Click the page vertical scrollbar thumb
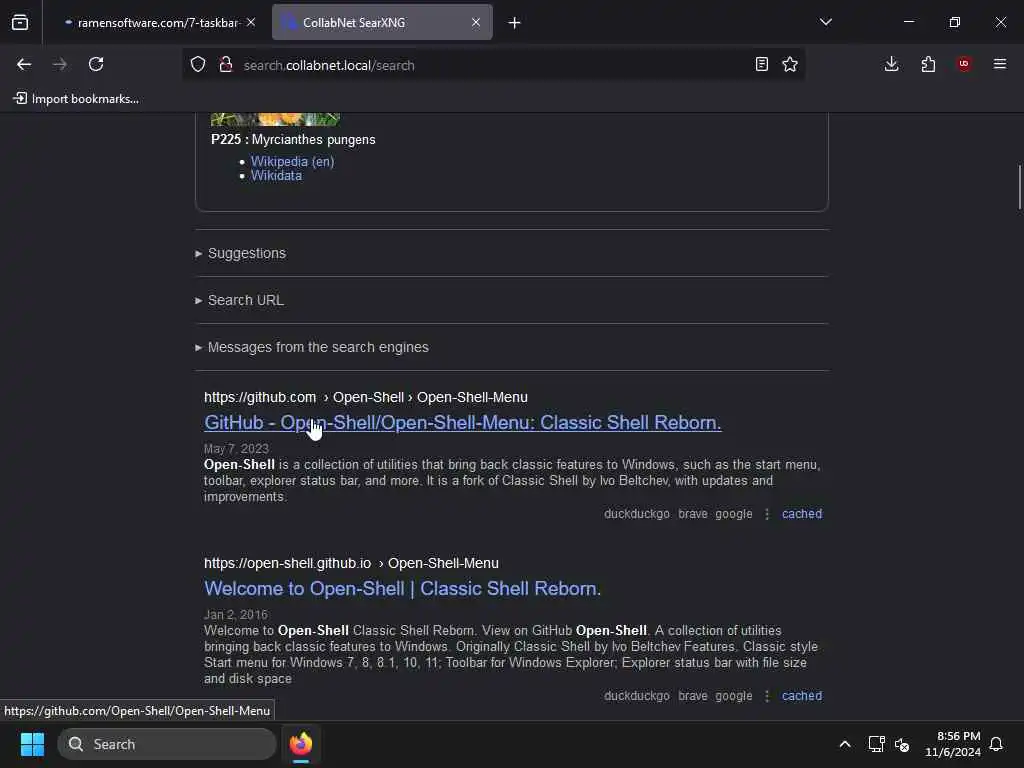The image size is (1024, 768). pos(1019,187)
